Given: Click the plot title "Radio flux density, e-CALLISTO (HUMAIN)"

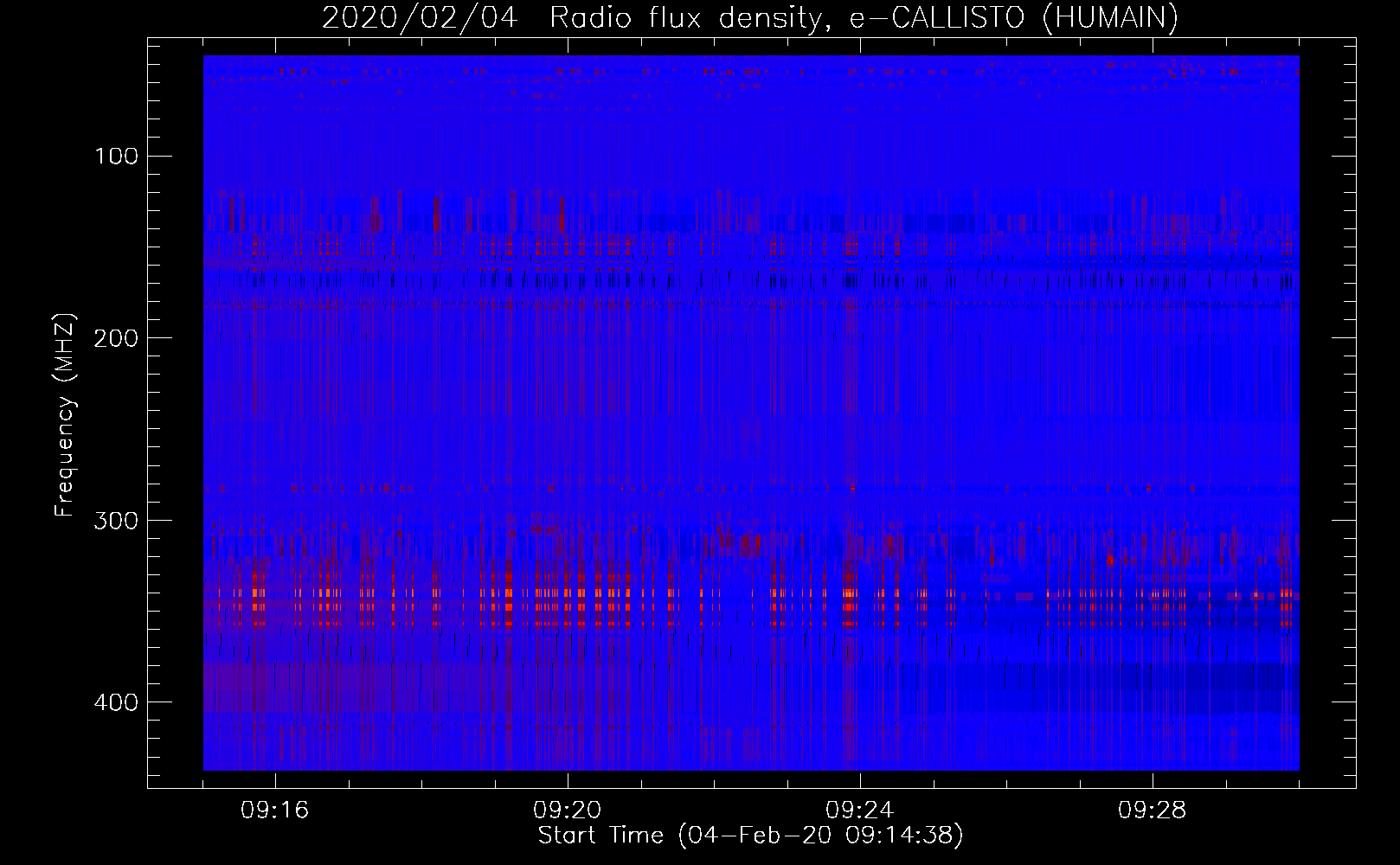Looking at the screenshot, I should point(864,18).
